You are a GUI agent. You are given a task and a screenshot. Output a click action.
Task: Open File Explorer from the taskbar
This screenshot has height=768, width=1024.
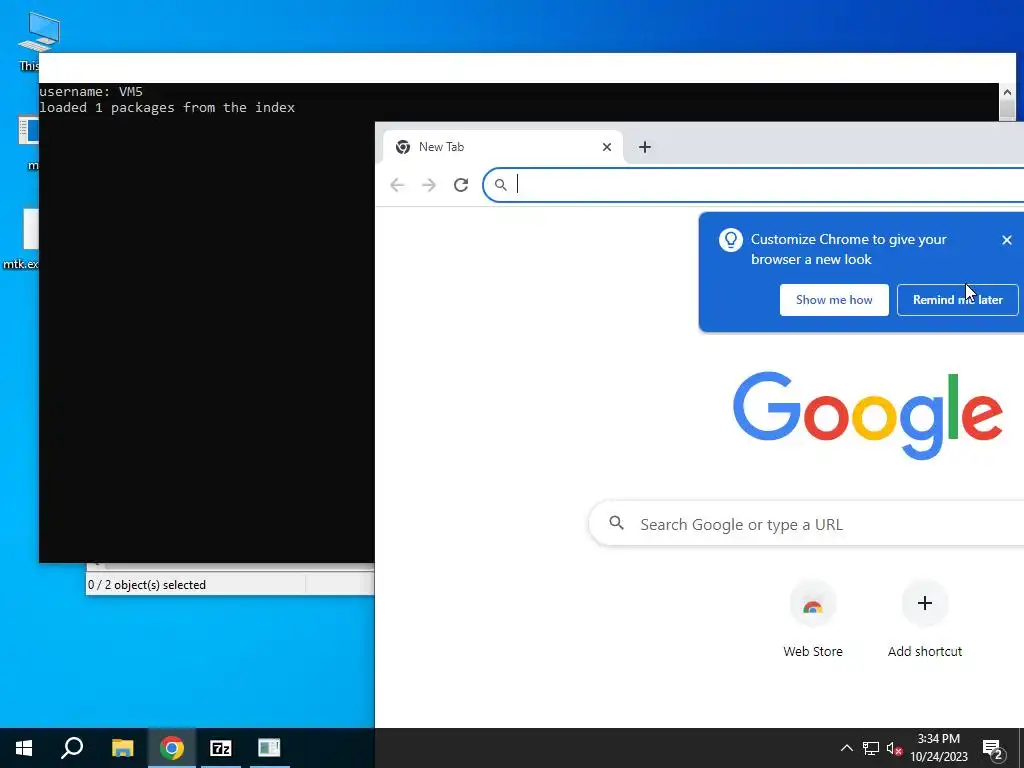[122, 748]
